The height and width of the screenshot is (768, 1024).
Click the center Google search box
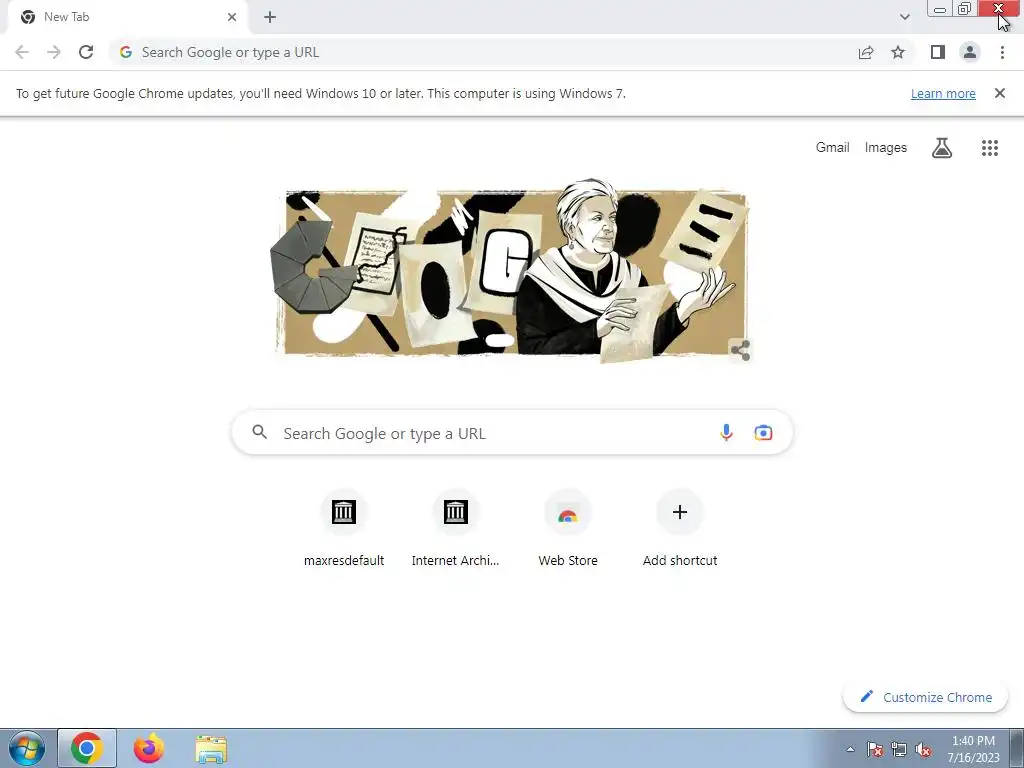click(x=513, y=432)
